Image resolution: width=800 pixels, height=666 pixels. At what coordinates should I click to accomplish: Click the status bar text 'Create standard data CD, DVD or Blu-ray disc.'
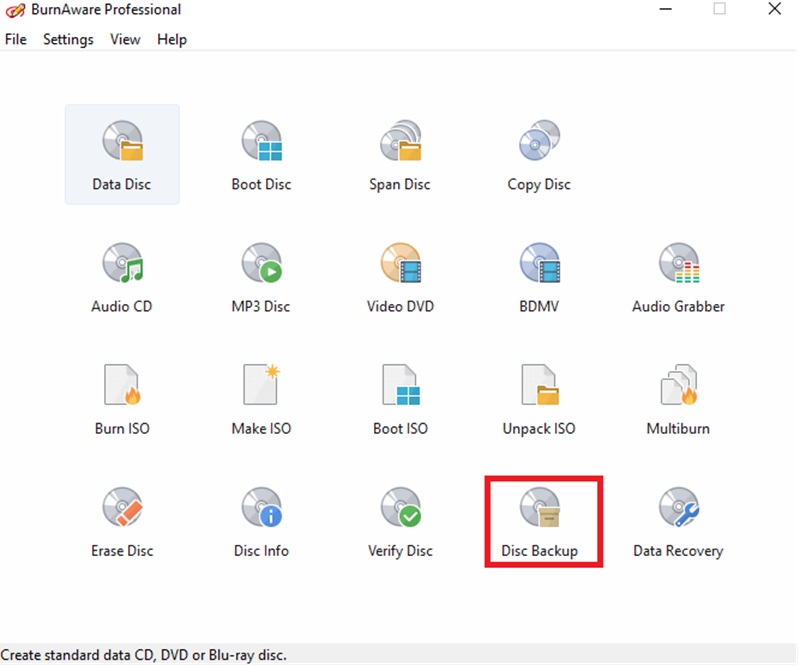pos(143,655)
